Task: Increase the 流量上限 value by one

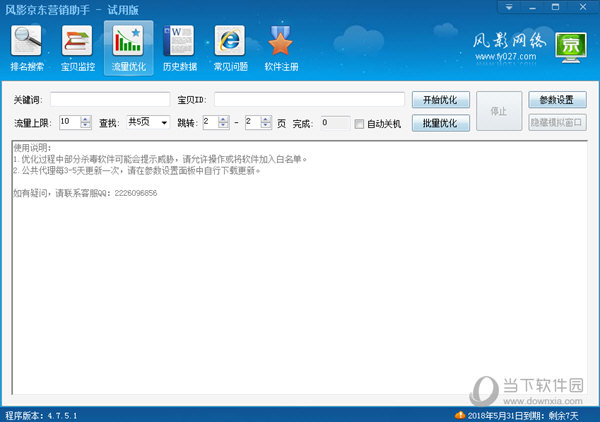Action: (86, 119)
